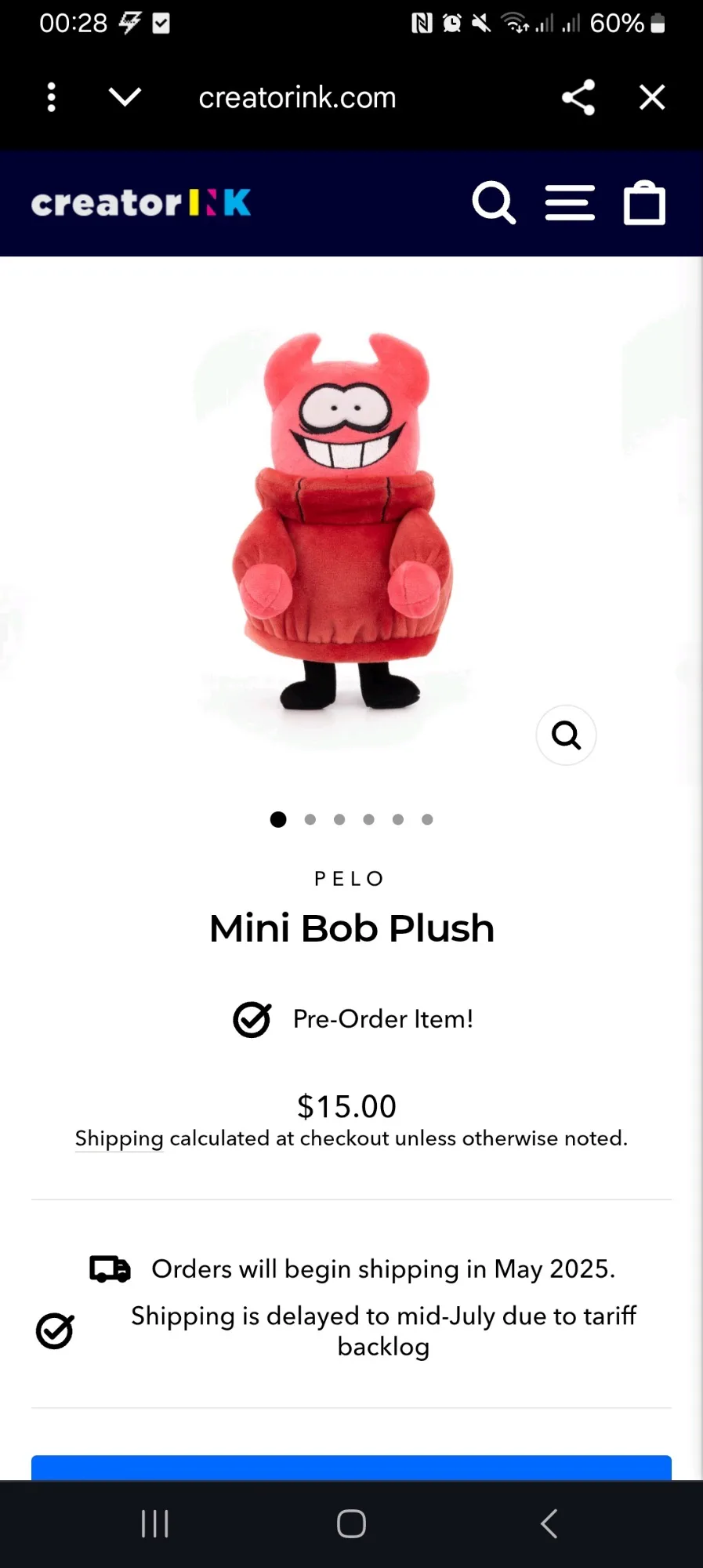
Task: Tap the blue button below shipping notice
Action: coord(351,1468)
